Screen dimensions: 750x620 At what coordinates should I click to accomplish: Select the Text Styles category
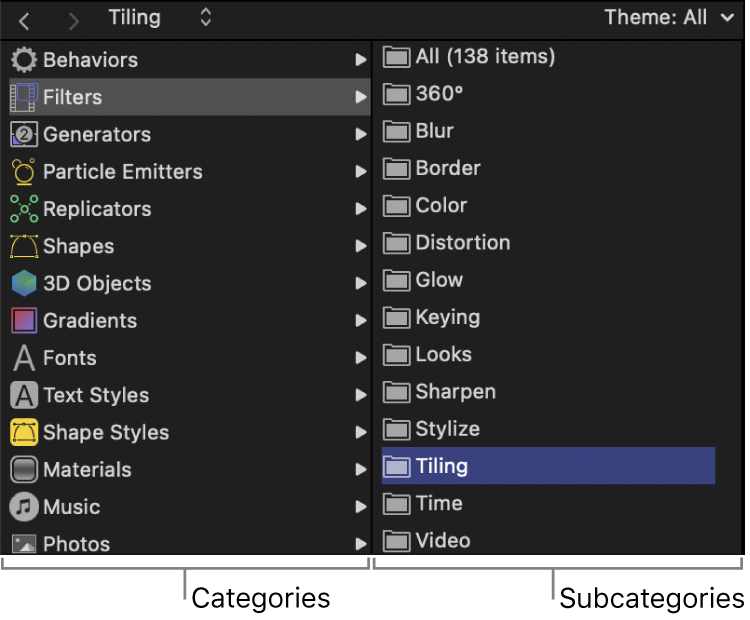(96, 395)
